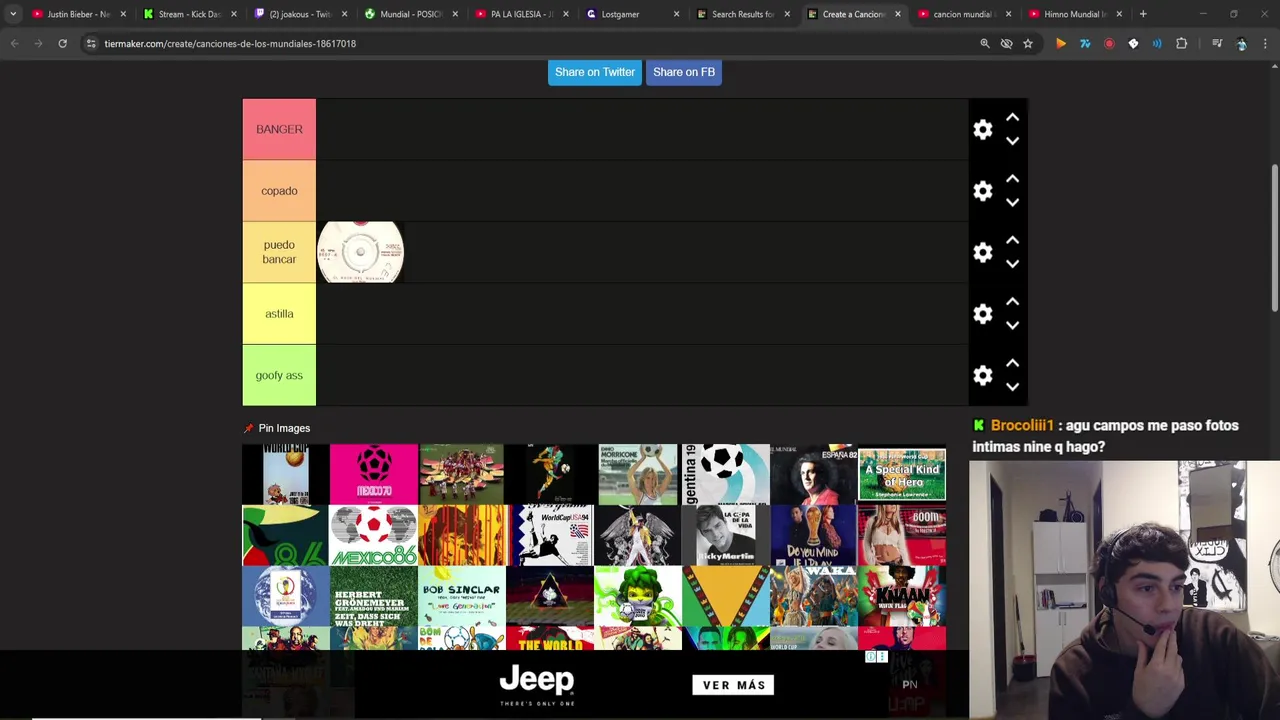Select the Mexico 86 thumbnail
The height and width of the screenshot is (720, 1280).
tap(374, 535)
